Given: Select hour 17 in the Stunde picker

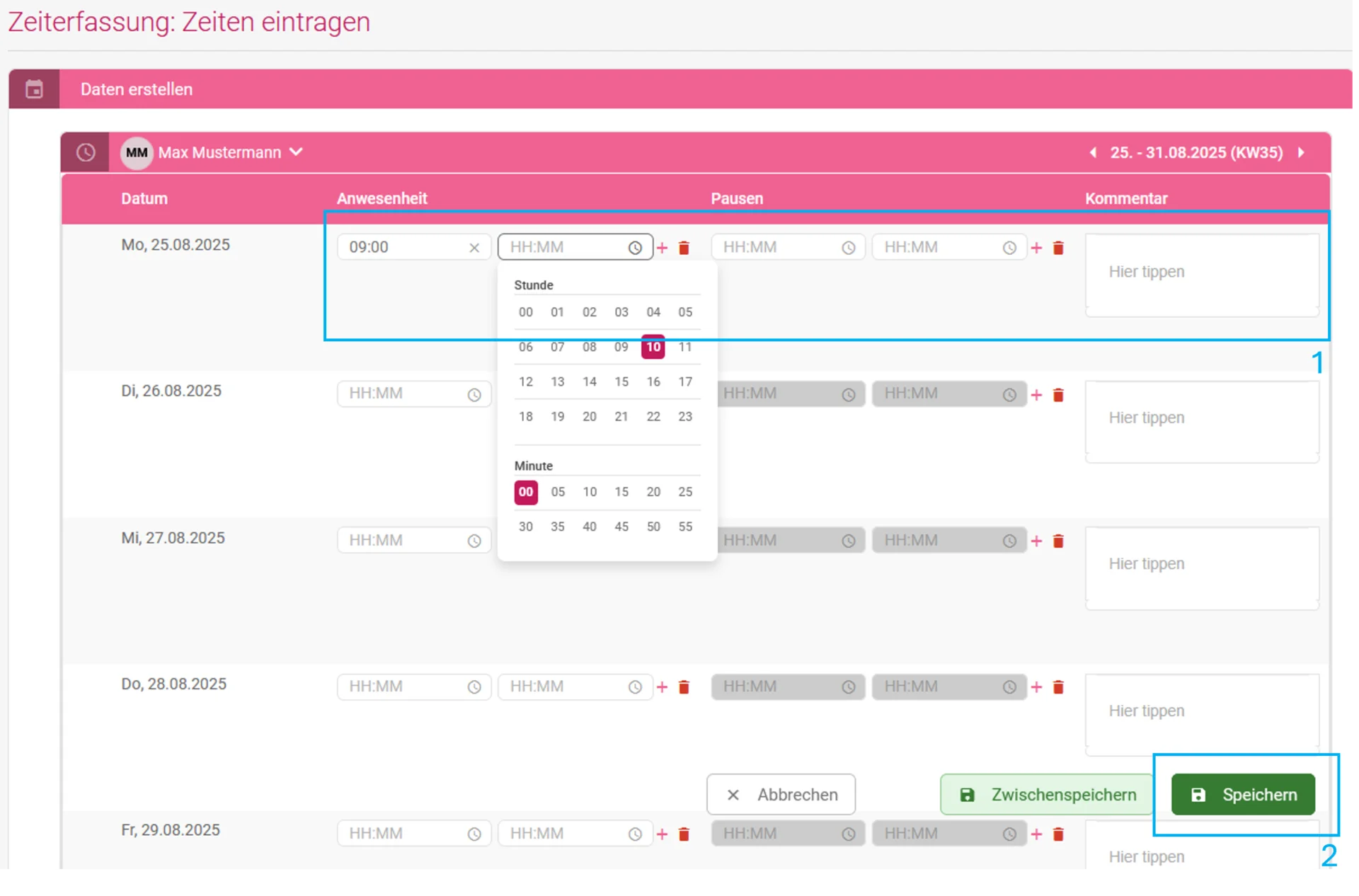Looking at the screenshot, I should [x=685, y=381].
